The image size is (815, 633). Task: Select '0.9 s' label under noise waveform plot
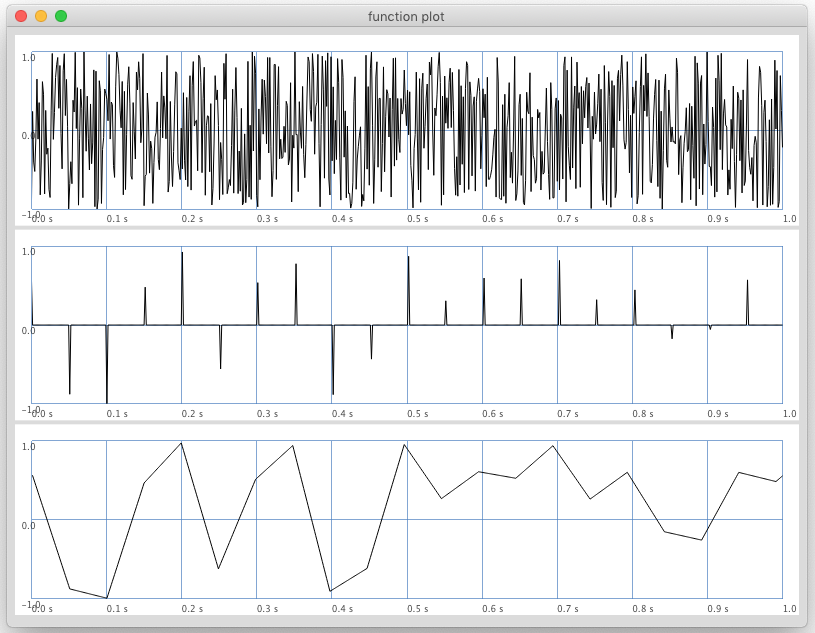pyautogui.click(x=717, y=219)
